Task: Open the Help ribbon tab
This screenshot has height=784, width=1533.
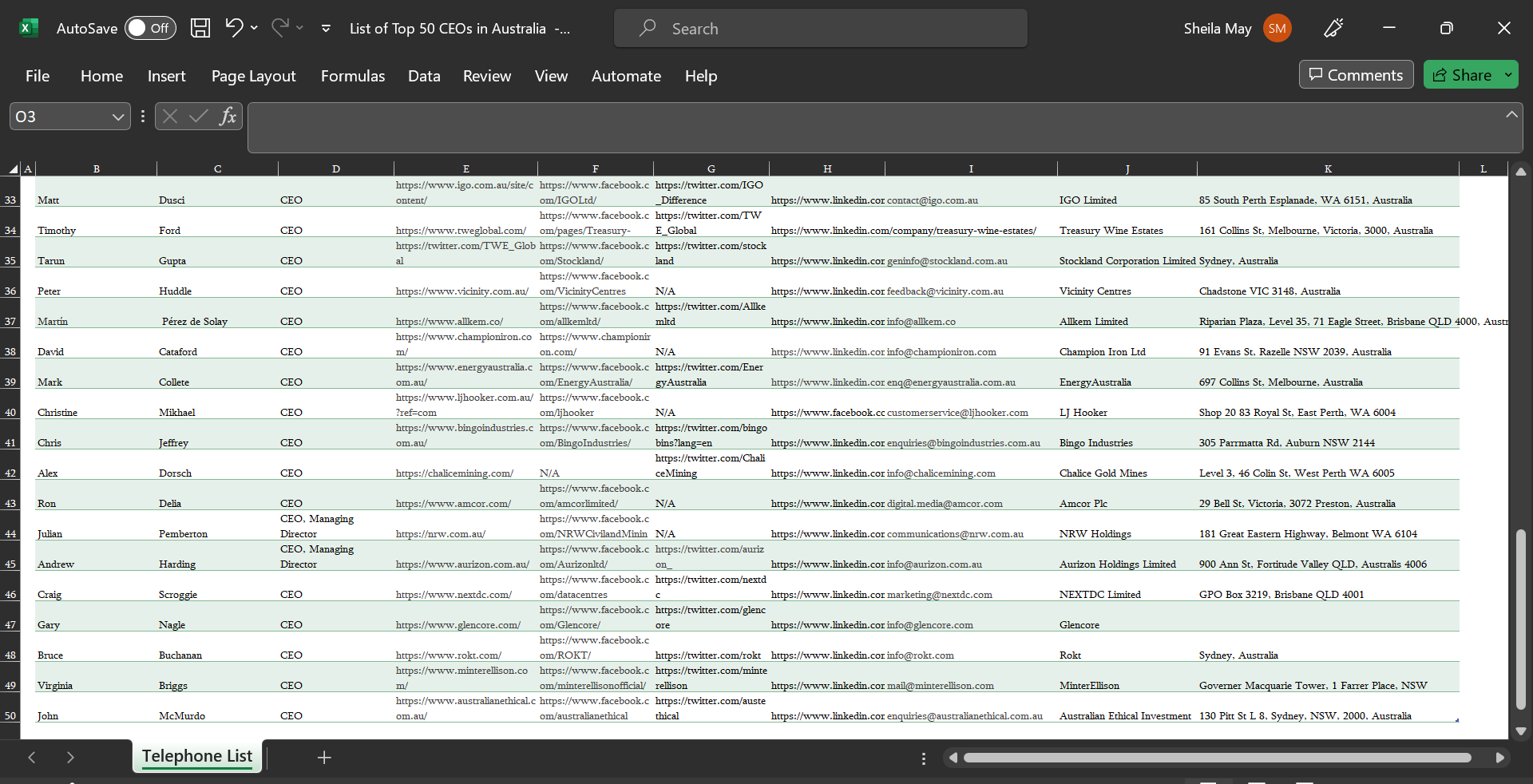Action: pos(701,76)
